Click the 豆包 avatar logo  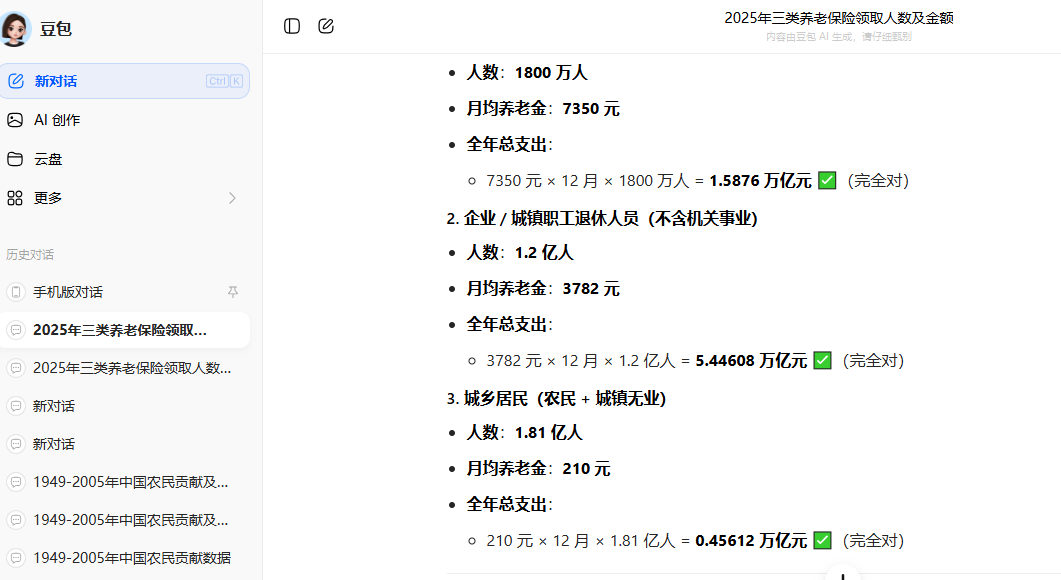click(16, 29)
